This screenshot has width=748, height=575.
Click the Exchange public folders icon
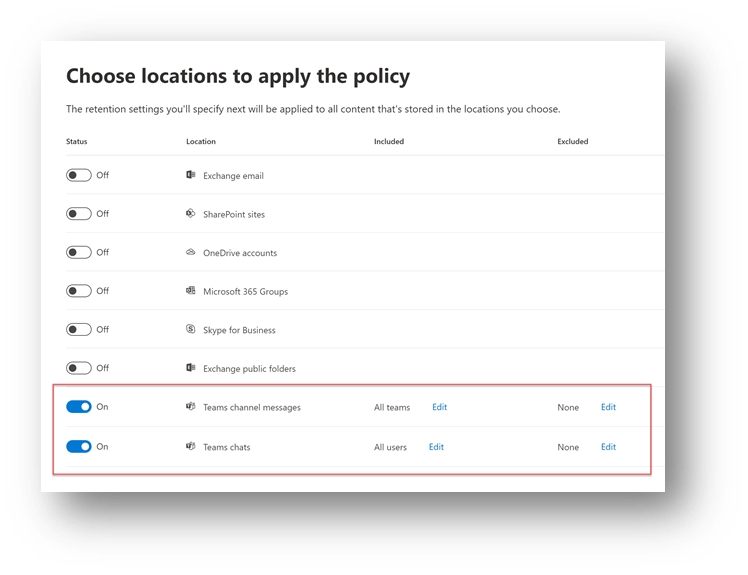click(190, 367)
